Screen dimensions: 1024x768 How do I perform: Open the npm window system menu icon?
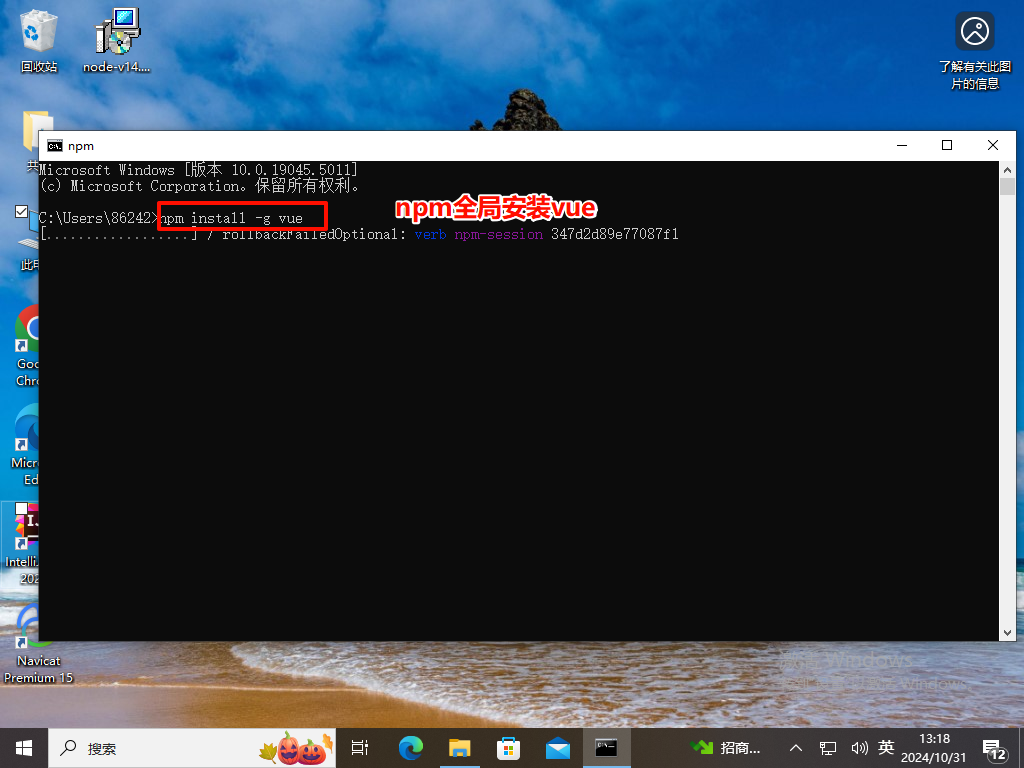[x=55, y=145]
